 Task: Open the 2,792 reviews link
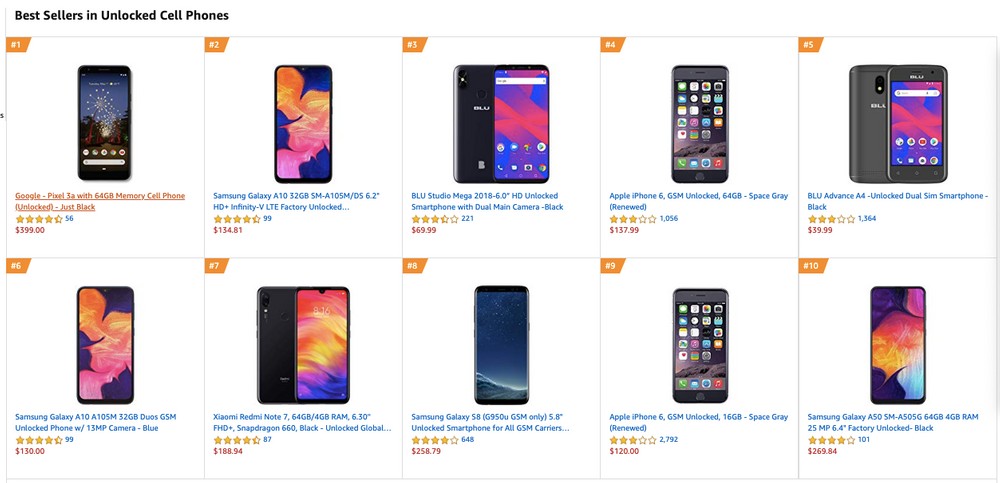(669, 439)
